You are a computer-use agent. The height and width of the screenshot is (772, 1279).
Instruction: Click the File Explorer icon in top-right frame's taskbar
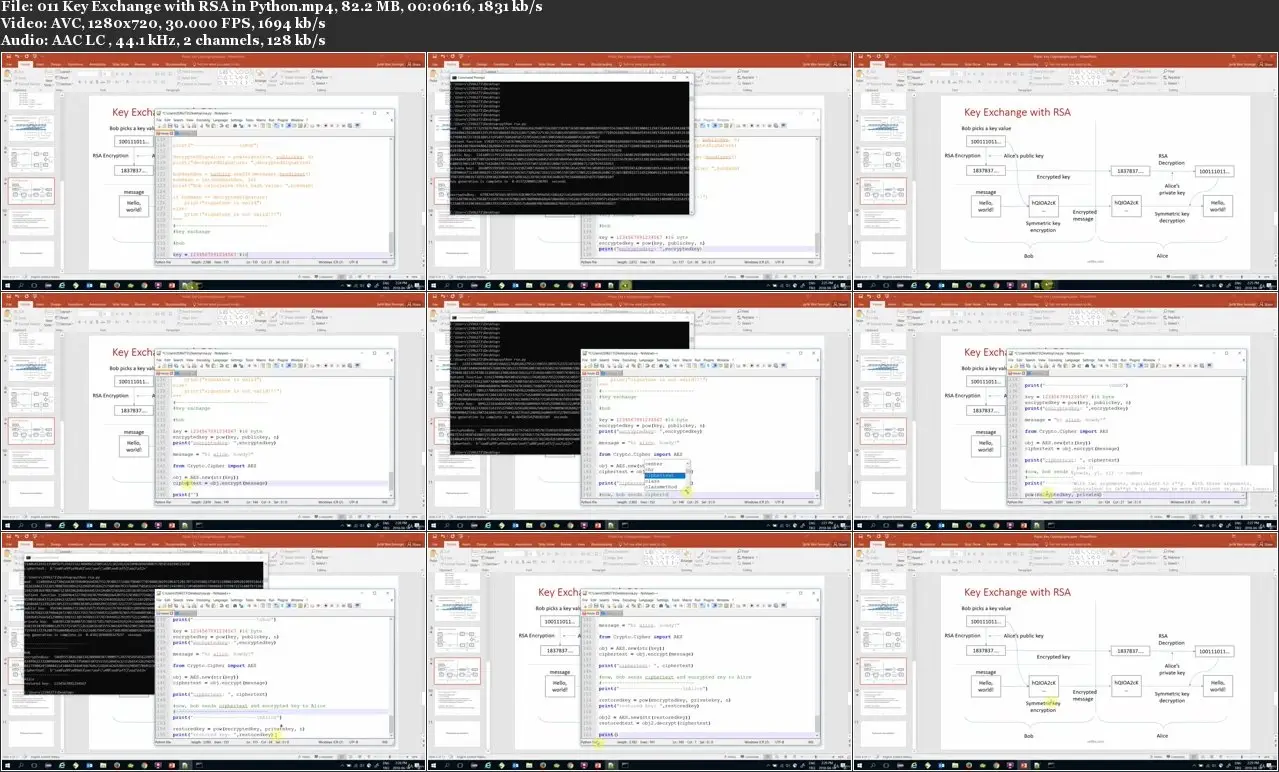click(955, 285)
